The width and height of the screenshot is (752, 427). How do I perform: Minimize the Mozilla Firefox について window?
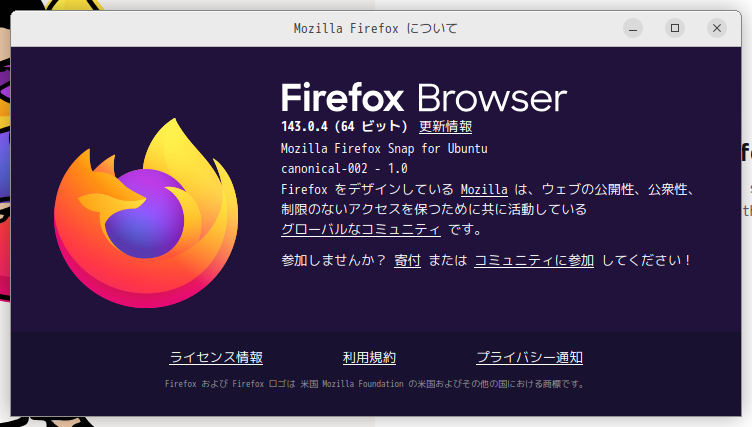633,28
